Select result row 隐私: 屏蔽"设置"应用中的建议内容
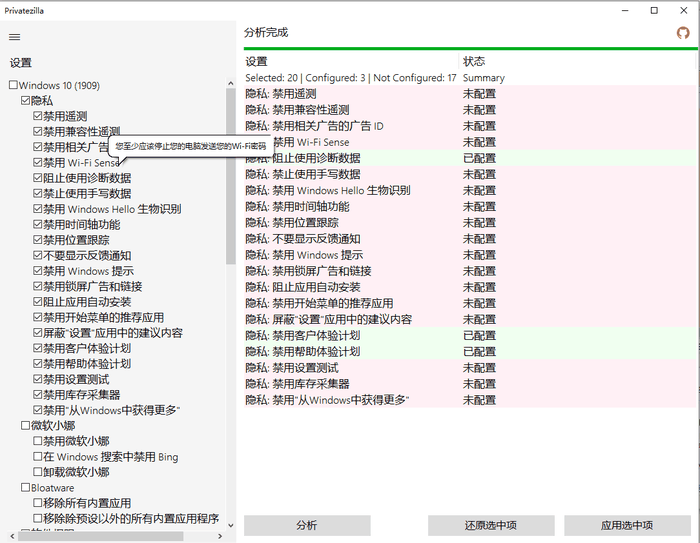This screenshot has height=543, width=700. click(470, 319)
